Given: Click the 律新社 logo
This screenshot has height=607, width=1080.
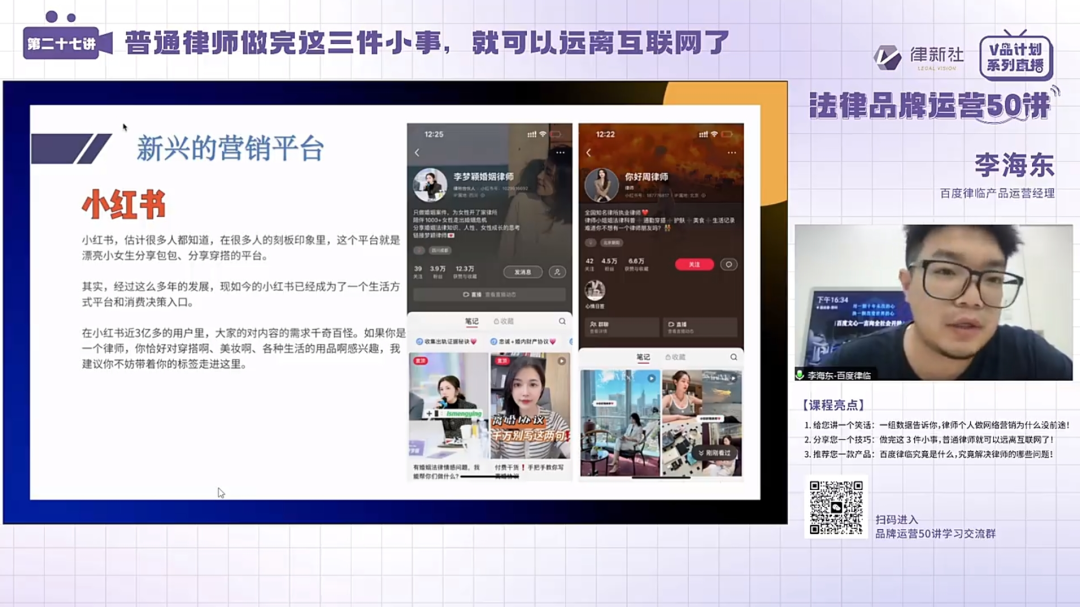Looking at the screenshot, I should pos(919,57).
